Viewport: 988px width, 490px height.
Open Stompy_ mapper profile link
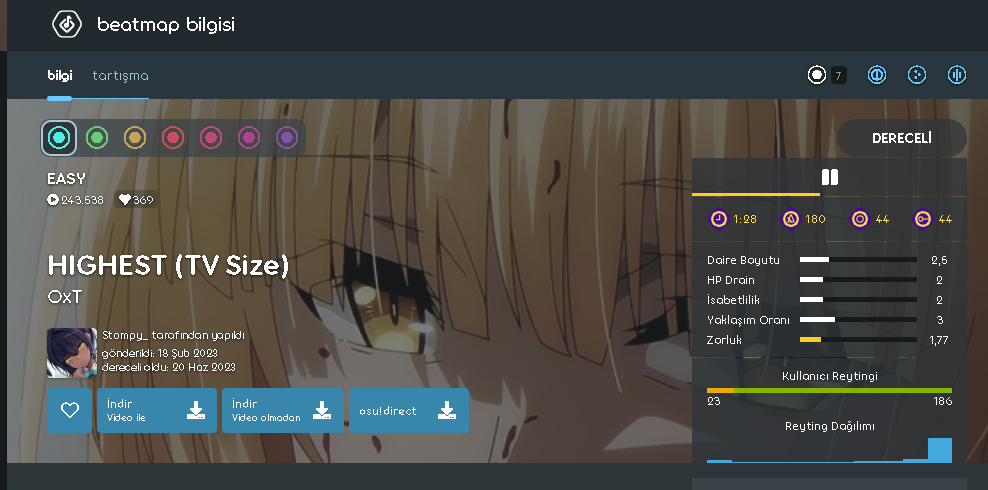point(125,335)
